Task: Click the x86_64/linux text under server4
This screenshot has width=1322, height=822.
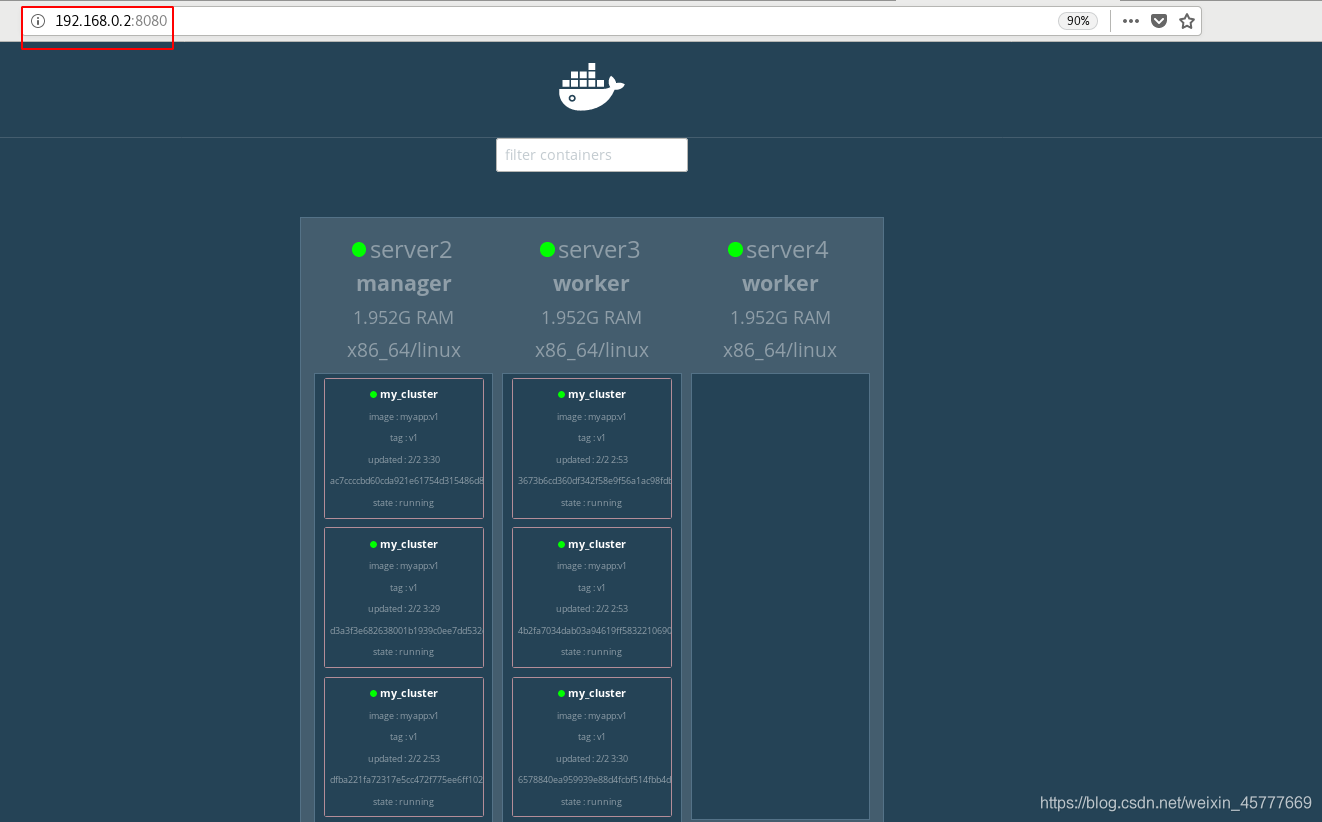Action: 780,351
